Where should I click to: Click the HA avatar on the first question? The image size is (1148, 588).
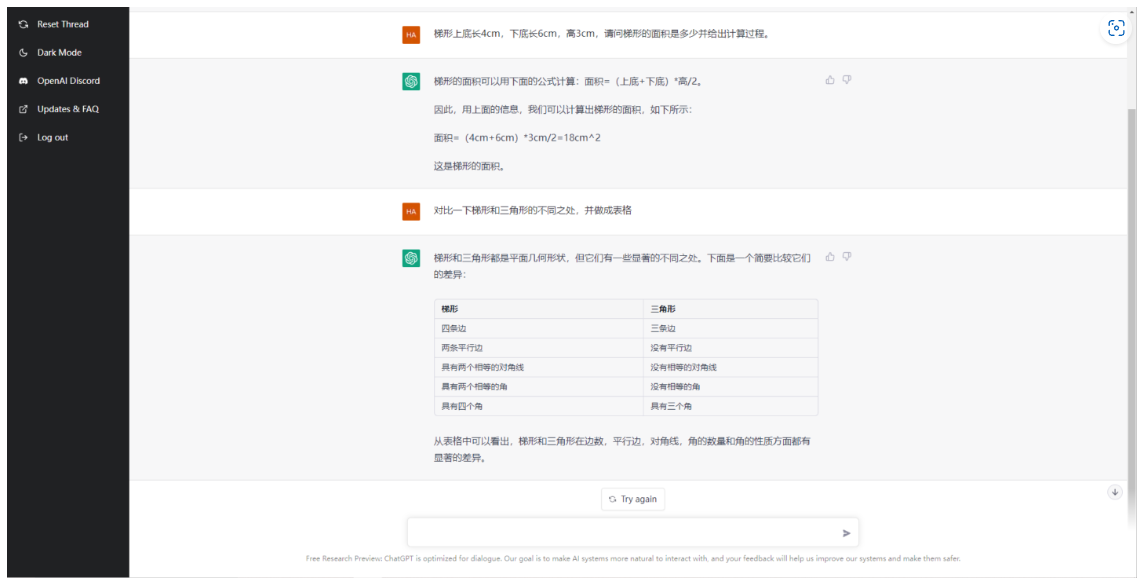411,34
